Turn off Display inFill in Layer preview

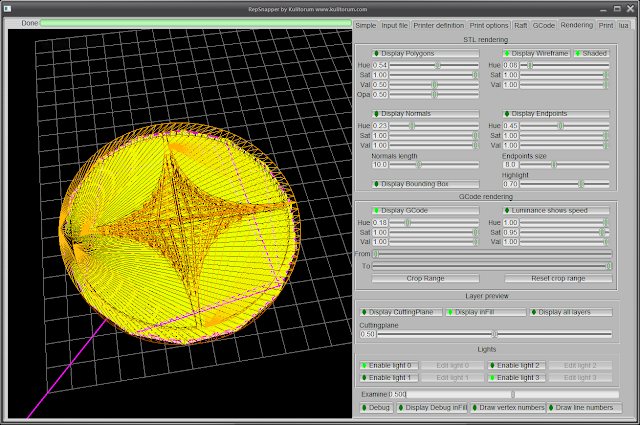484,312
